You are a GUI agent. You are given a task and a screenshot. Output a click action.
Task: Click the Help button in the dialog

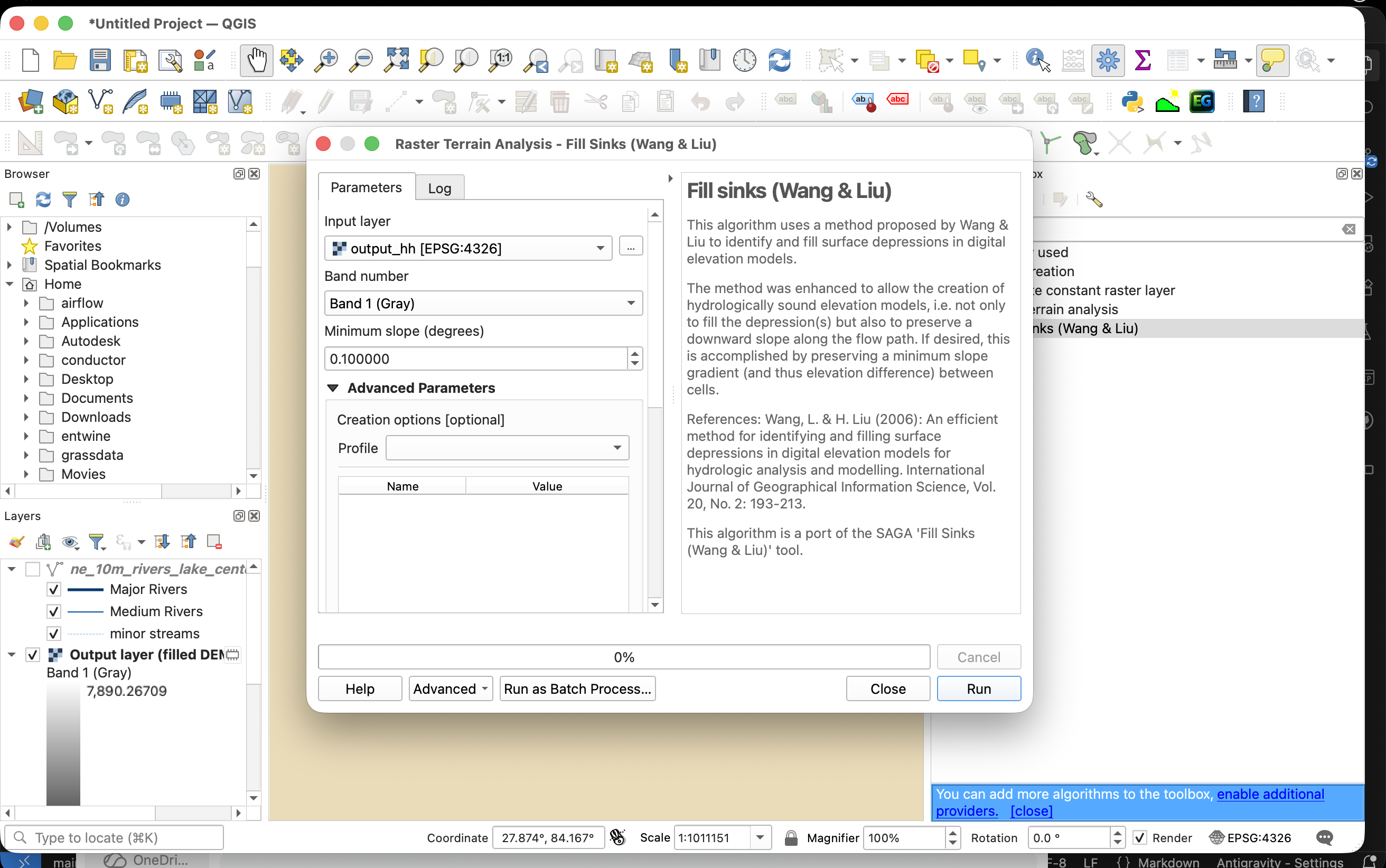360,688
